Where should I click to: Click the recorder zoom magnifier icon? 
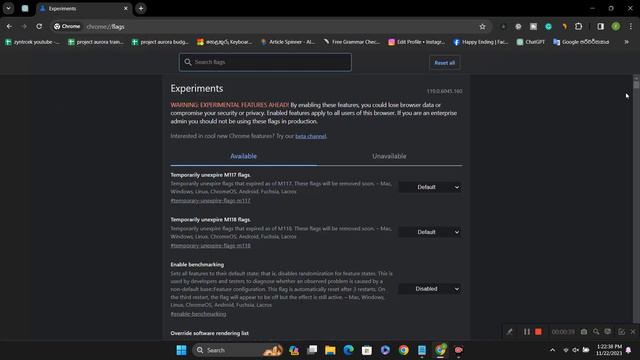(596, 332)
